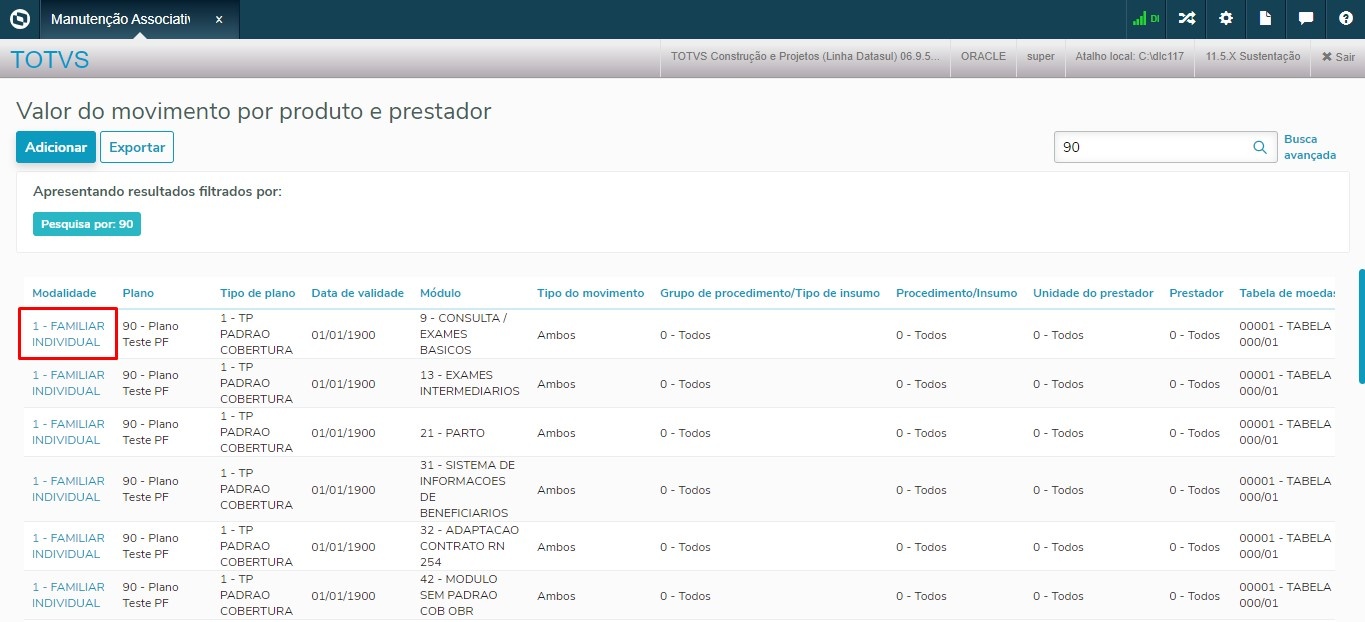Click the TOTVS circular logo icon
Image resolution: width=1365 pixels, height=622 pixels.
click(x=19, y=19)
